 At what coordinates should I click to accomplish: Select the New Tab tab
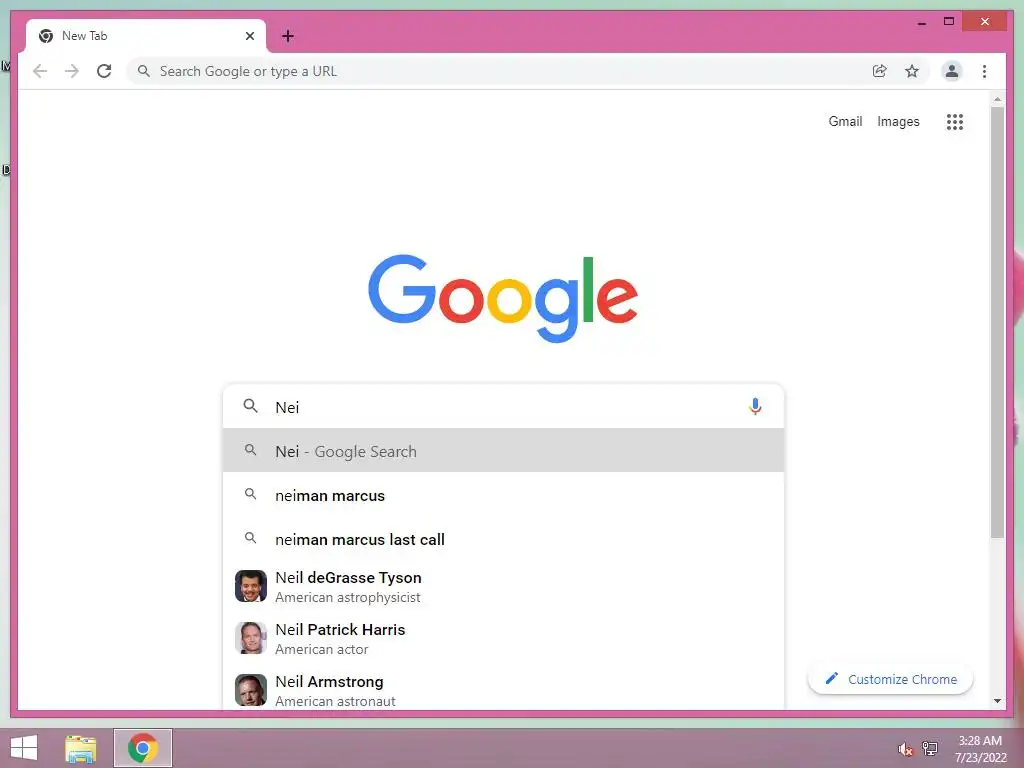click(x=146, y=36)
